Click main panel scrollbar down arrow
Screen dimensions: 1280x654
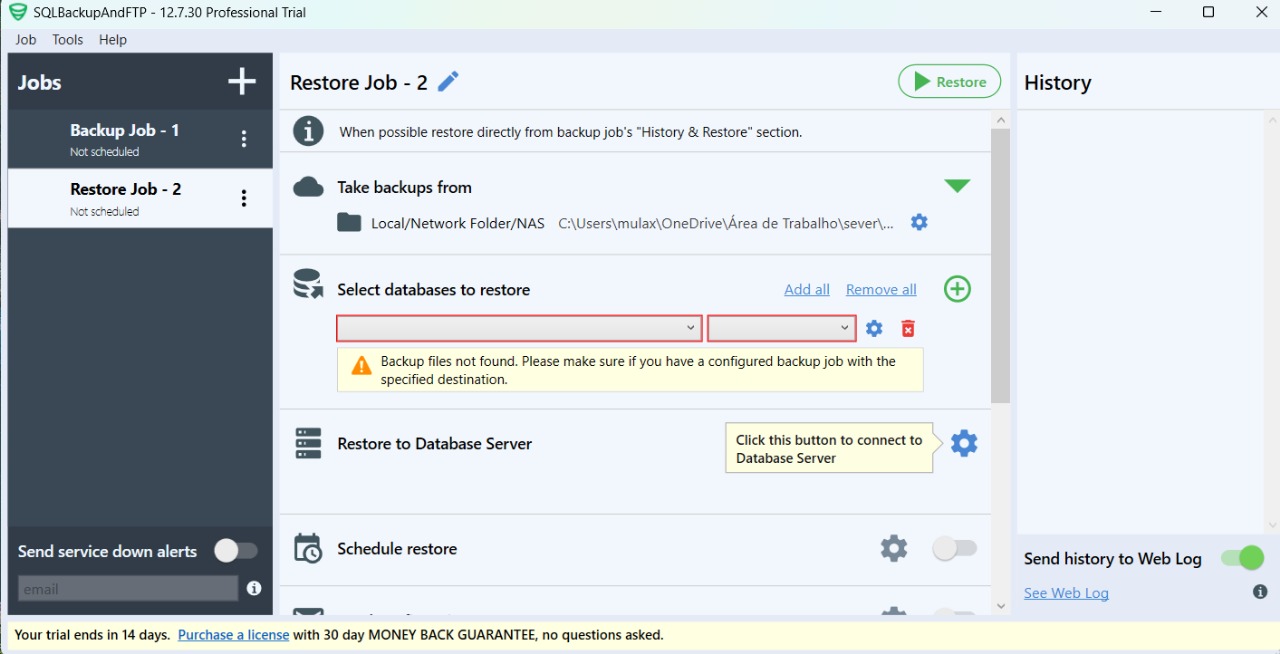pyautogui.click(x=1001, y=606)
